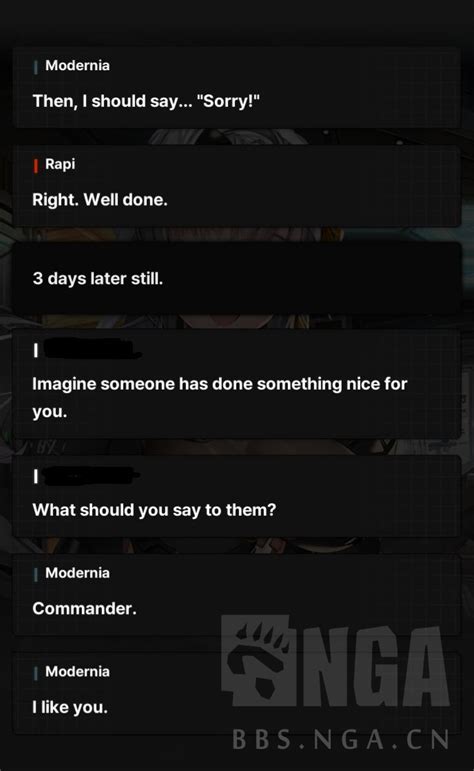Click the NGA bear paw logo watermark
The height and width of the screenshot is (771, 474).
point(258,660)
